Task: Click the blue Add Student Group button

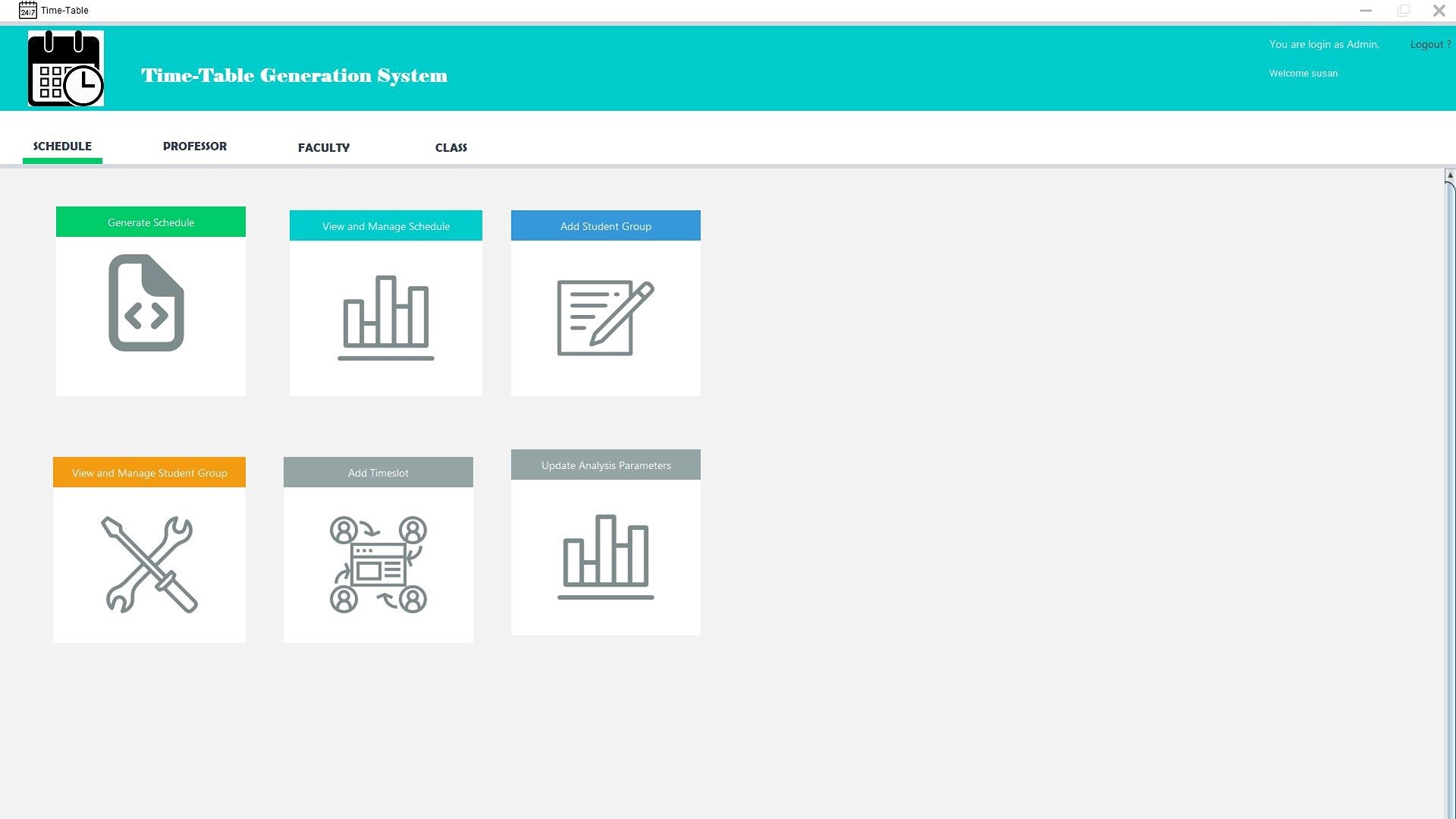Action: (605, 226)
